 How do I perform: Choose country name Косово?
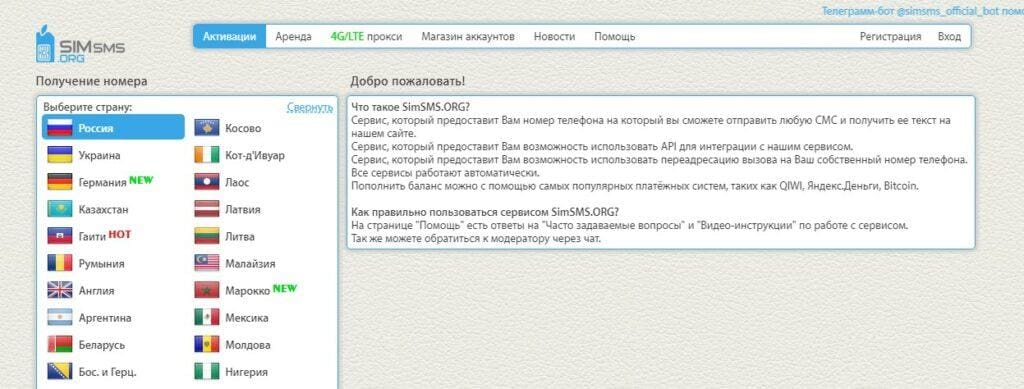243,129
